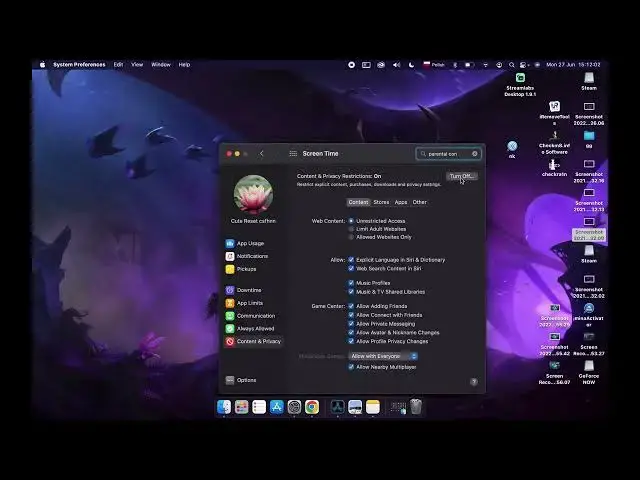This screenshot has height=480, width=640.
Task: Open the Help menu
Action: coord(184,64)
